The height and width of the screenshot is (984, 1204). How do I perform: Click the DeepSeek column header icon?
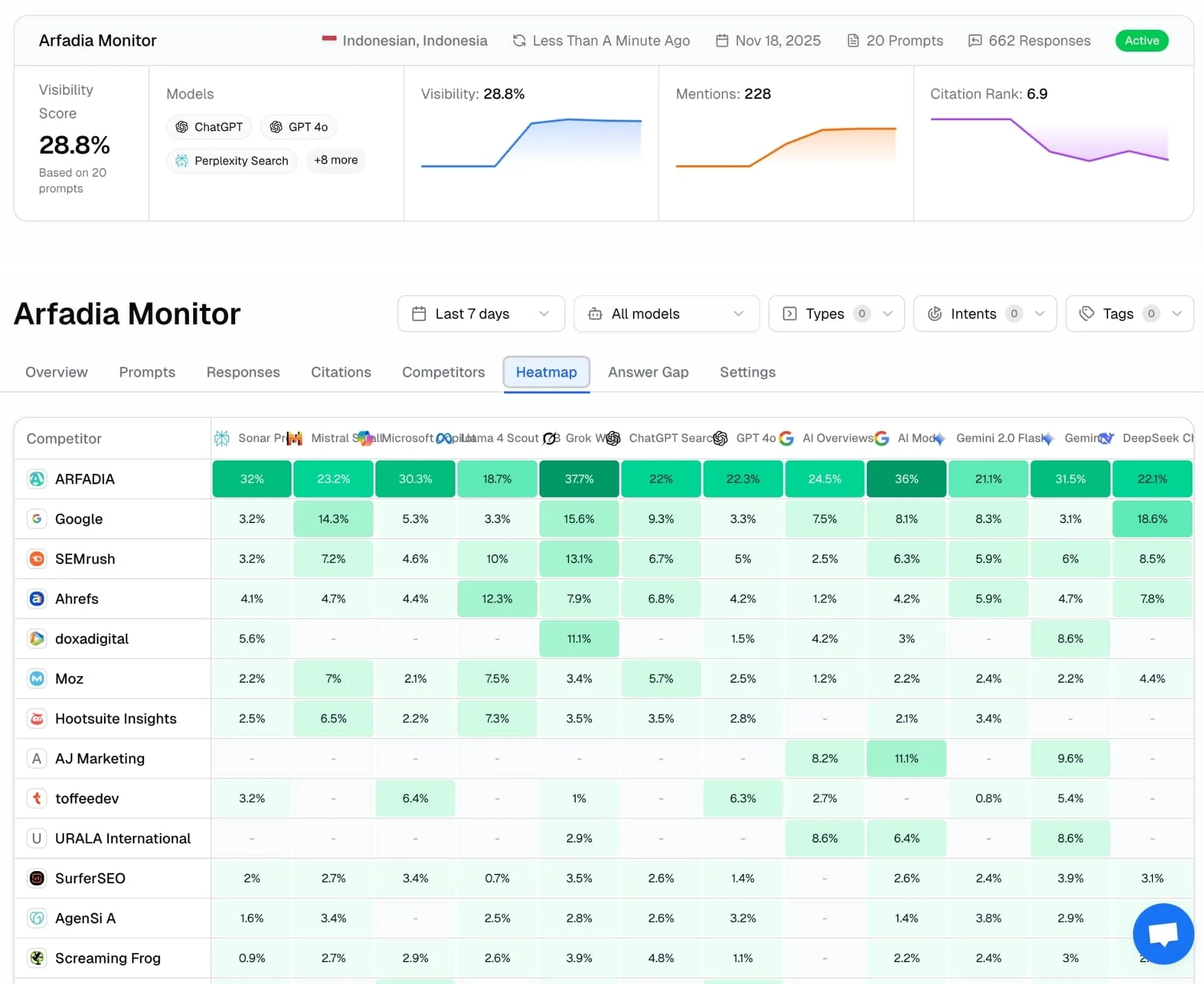pyautogui.click(x=1106, y=438)
